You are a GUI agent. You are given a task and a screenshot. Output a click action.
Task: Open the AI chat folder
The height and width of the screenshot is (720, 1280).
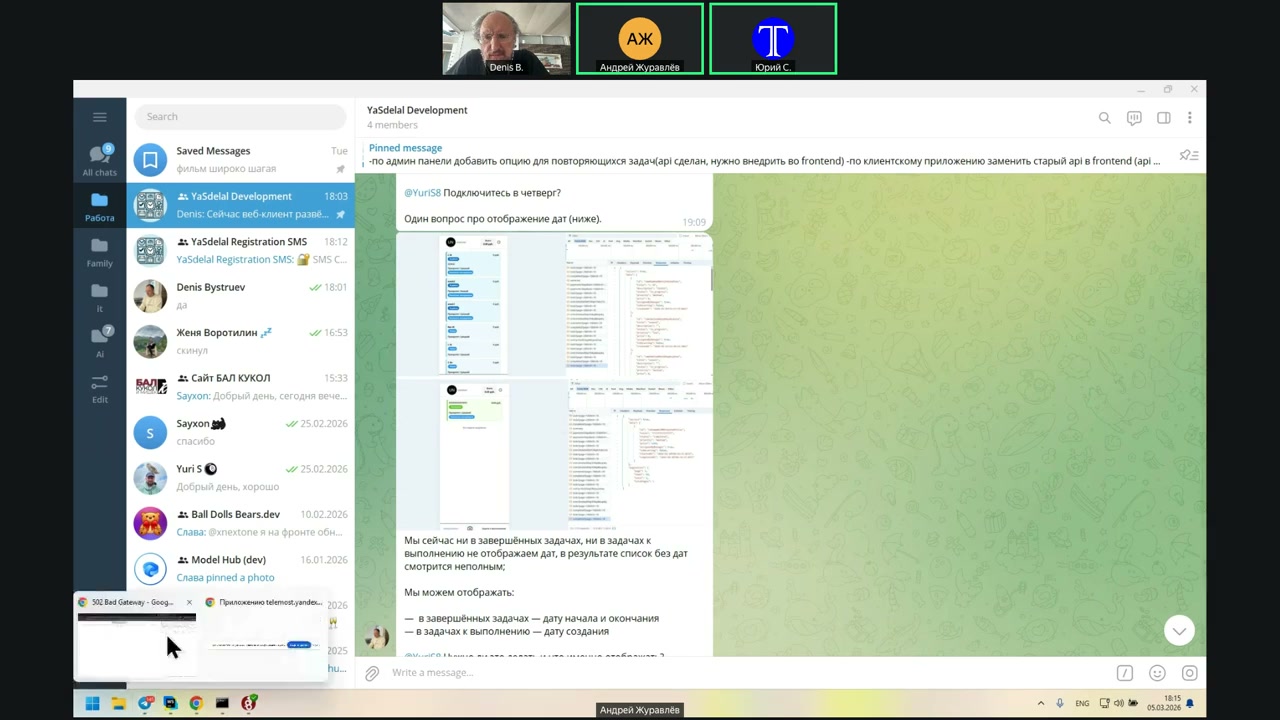click(99, 342)
